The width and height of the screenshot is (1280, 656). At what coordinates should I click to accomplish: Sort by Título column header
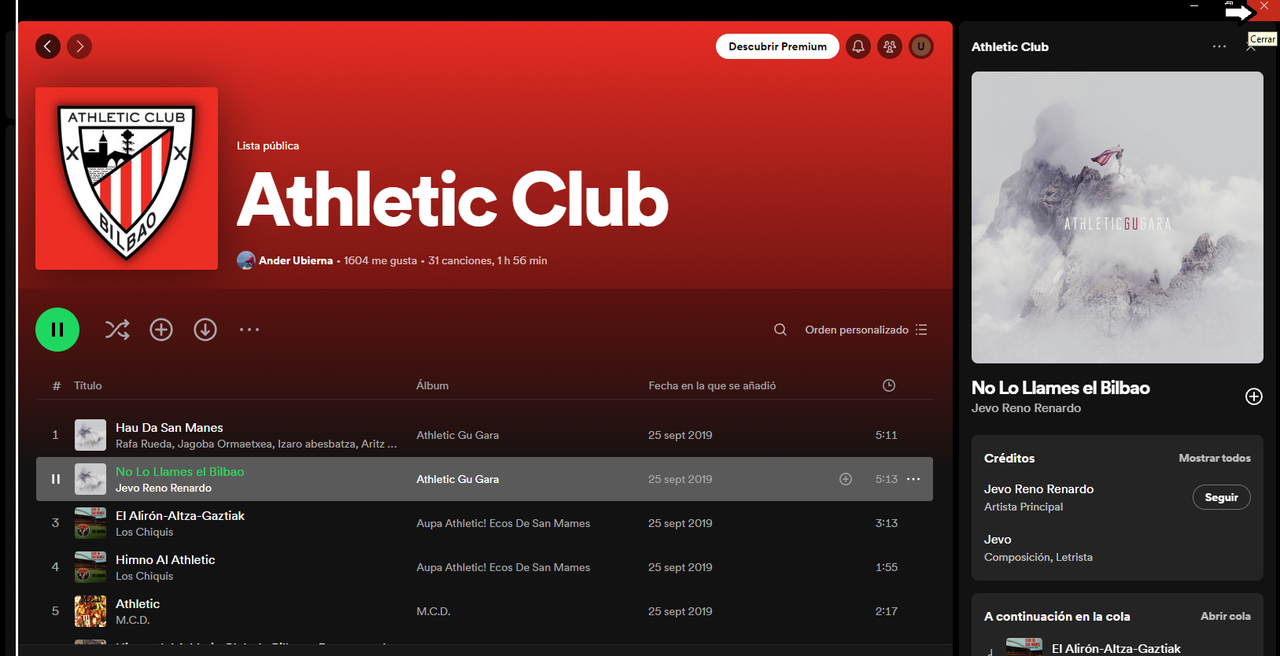88,385
